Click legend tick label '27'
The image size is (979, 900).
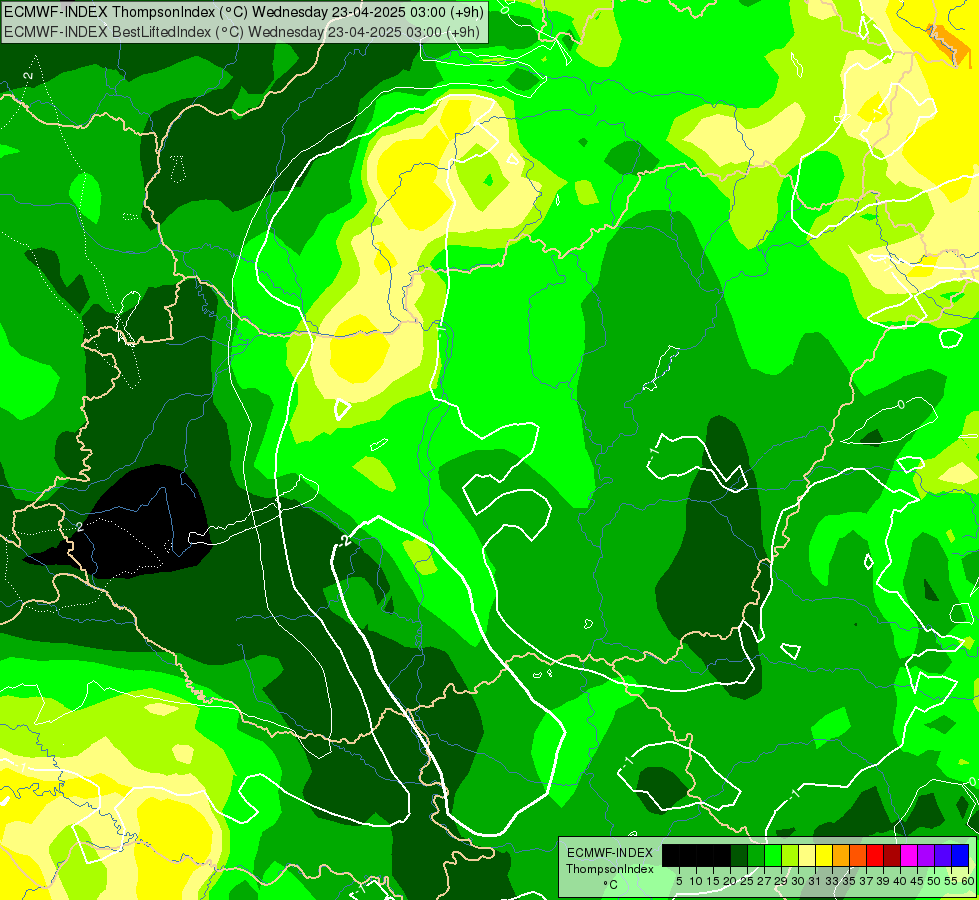(764, 881)
